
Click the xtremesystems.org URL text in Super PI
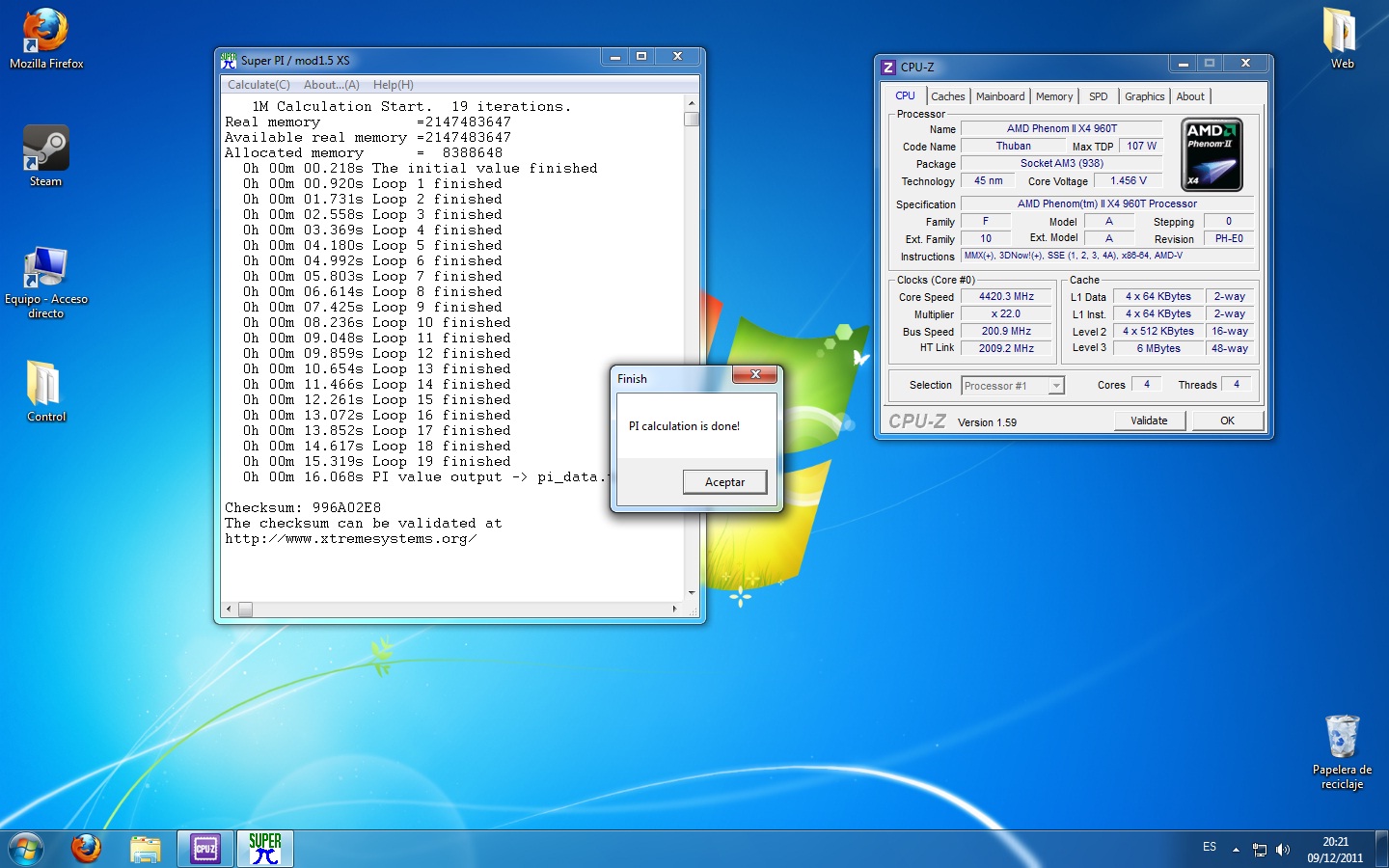[351, 538]
